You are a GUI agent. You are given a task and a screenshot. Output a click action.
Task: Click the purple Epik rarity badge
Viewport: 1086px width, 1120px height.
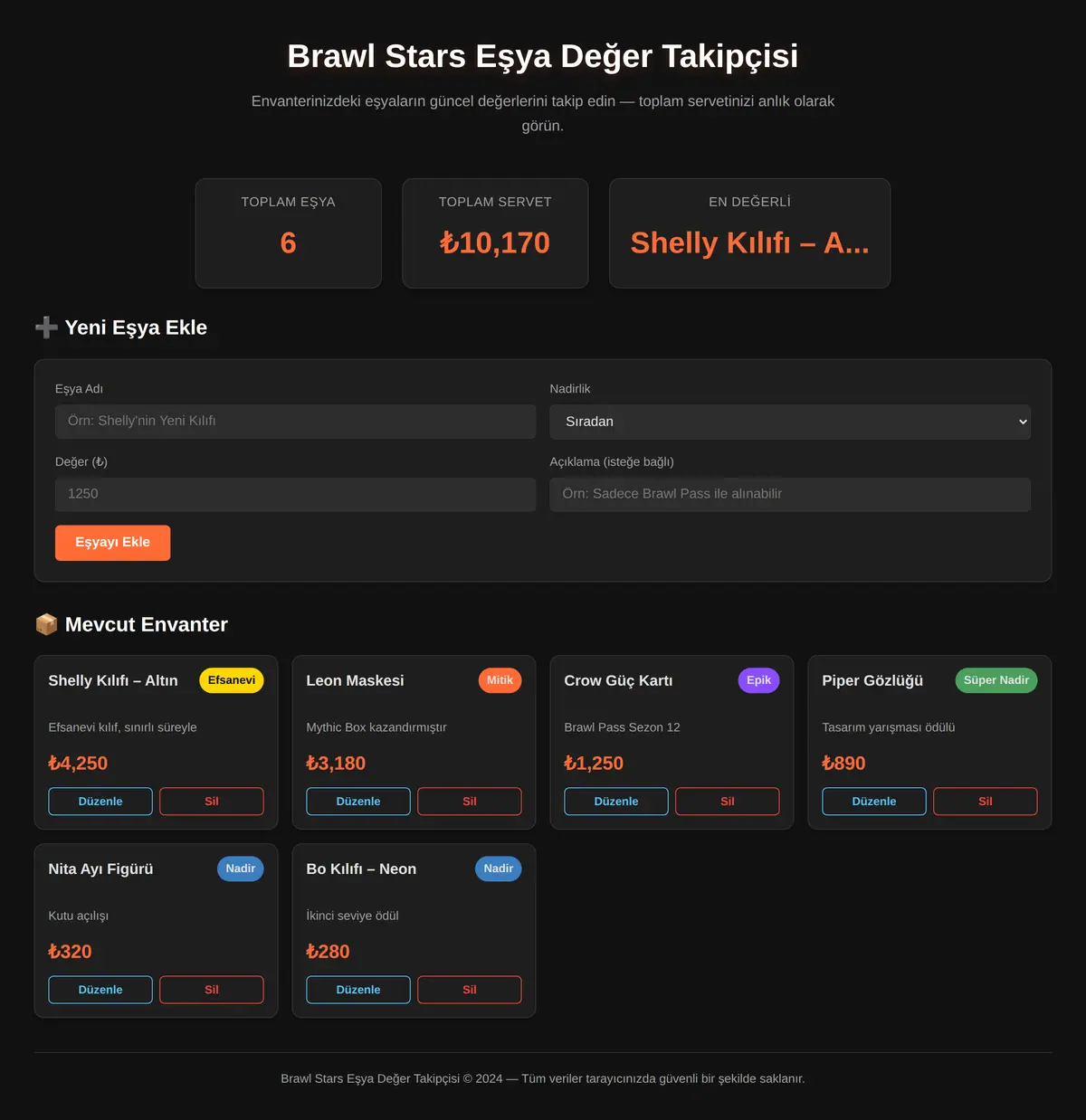coord(759,680)
